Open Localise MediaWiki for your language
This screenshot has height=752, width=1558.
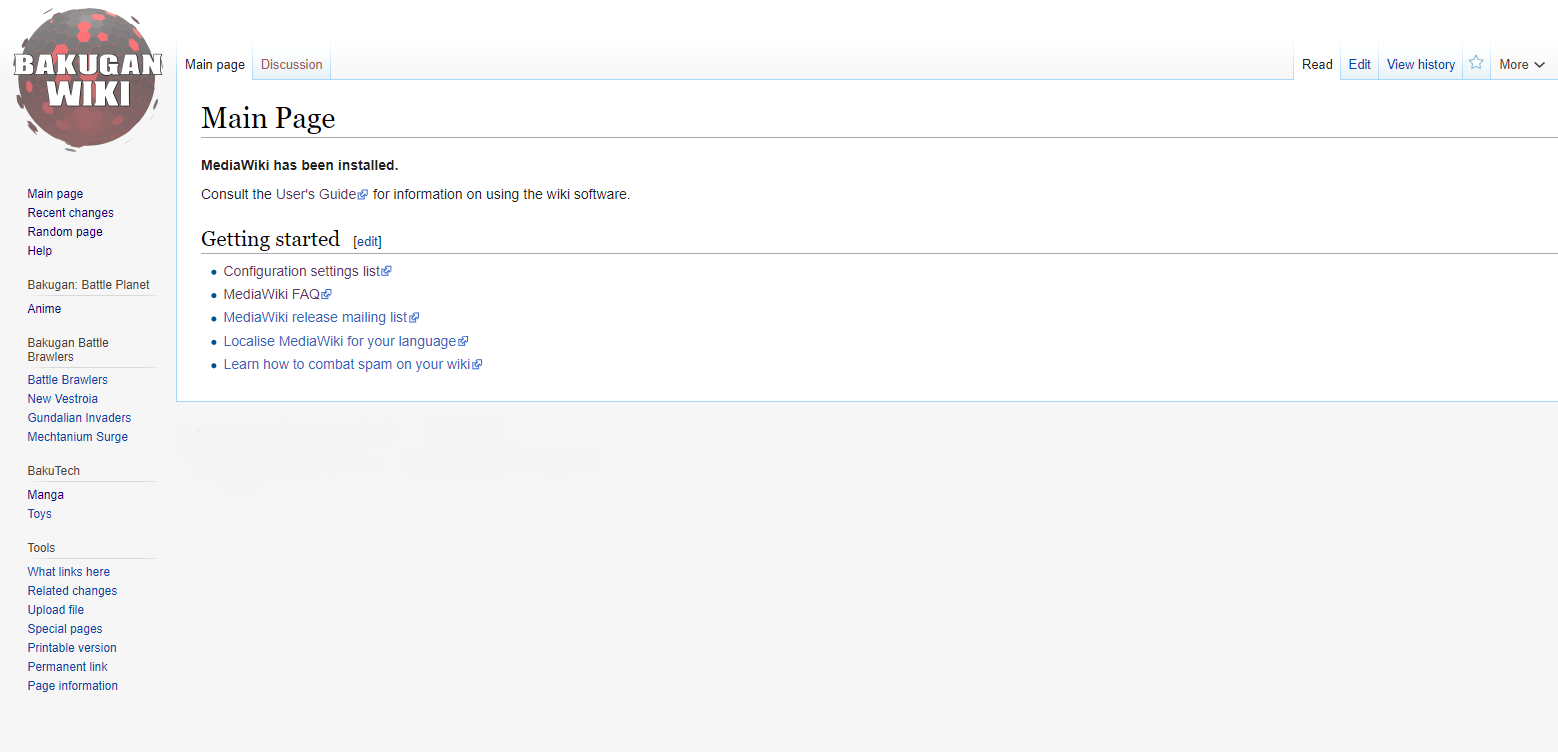point(339,341)
